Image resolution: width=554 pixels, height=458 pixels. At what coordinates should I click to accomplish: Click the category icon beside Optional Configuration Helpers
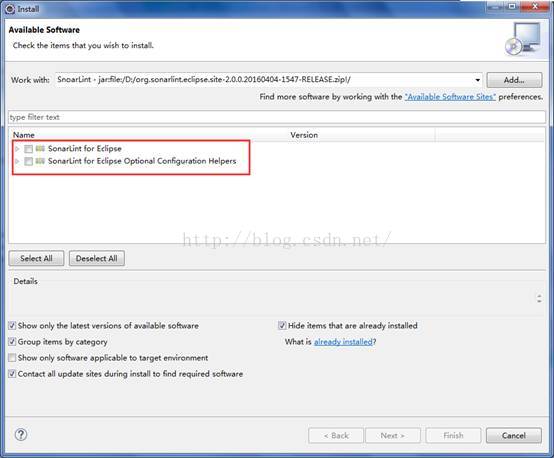(x=40, y=161)
